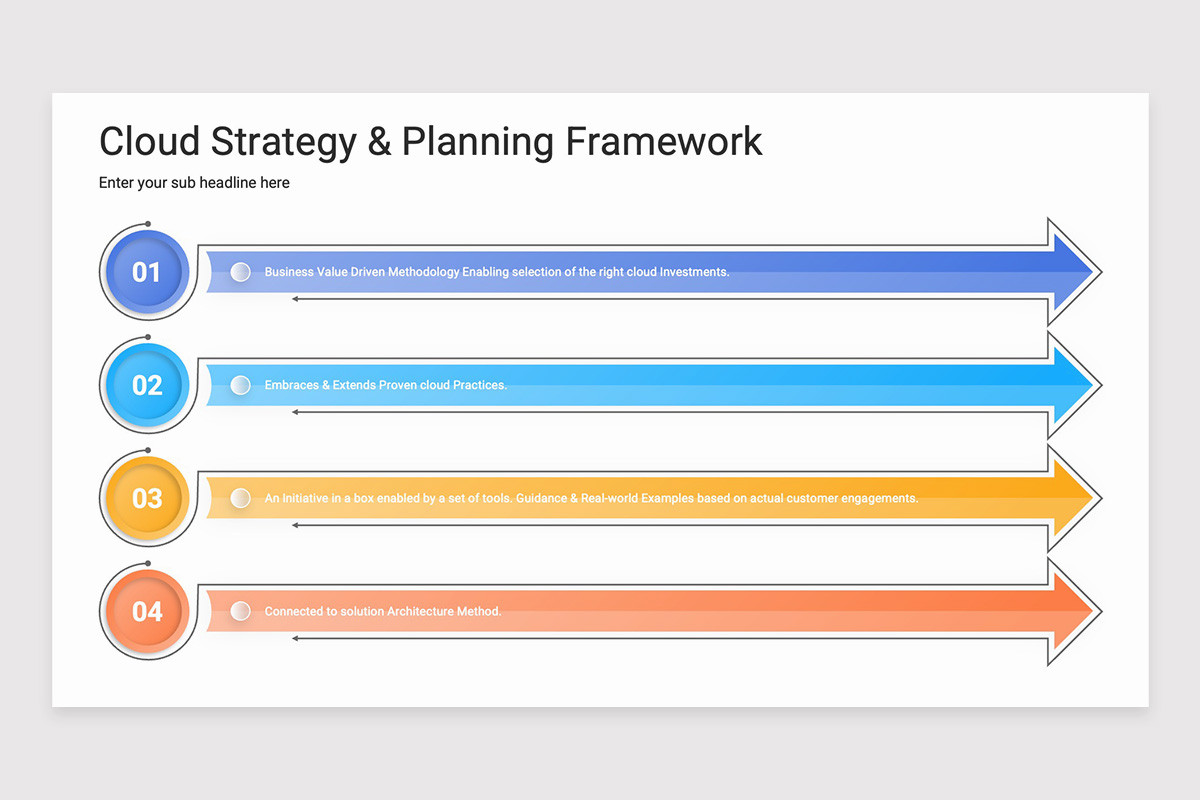Click the small dot atop the 01 circle outline
1200x800 pixels.
click(x=148, y=224)
